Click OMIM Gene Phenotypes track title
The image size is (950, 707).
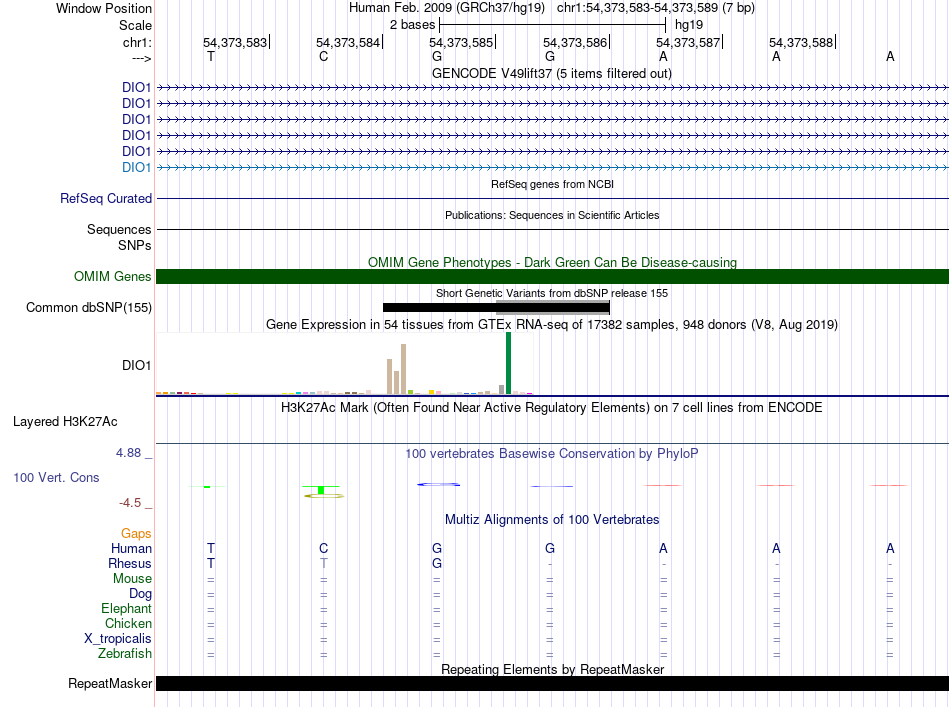click(552, 262)
